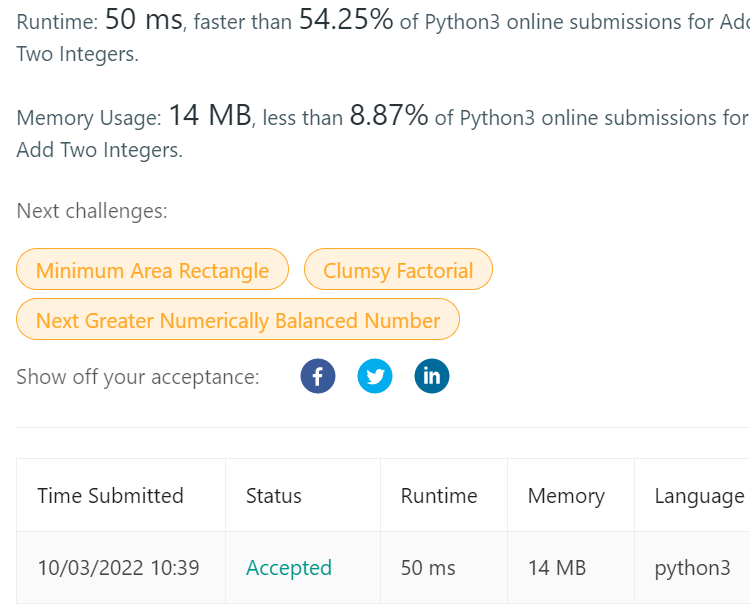Open Next Greater Numerically Balanced Number challenge
752x607 pixels.
[x=238, y=320]
